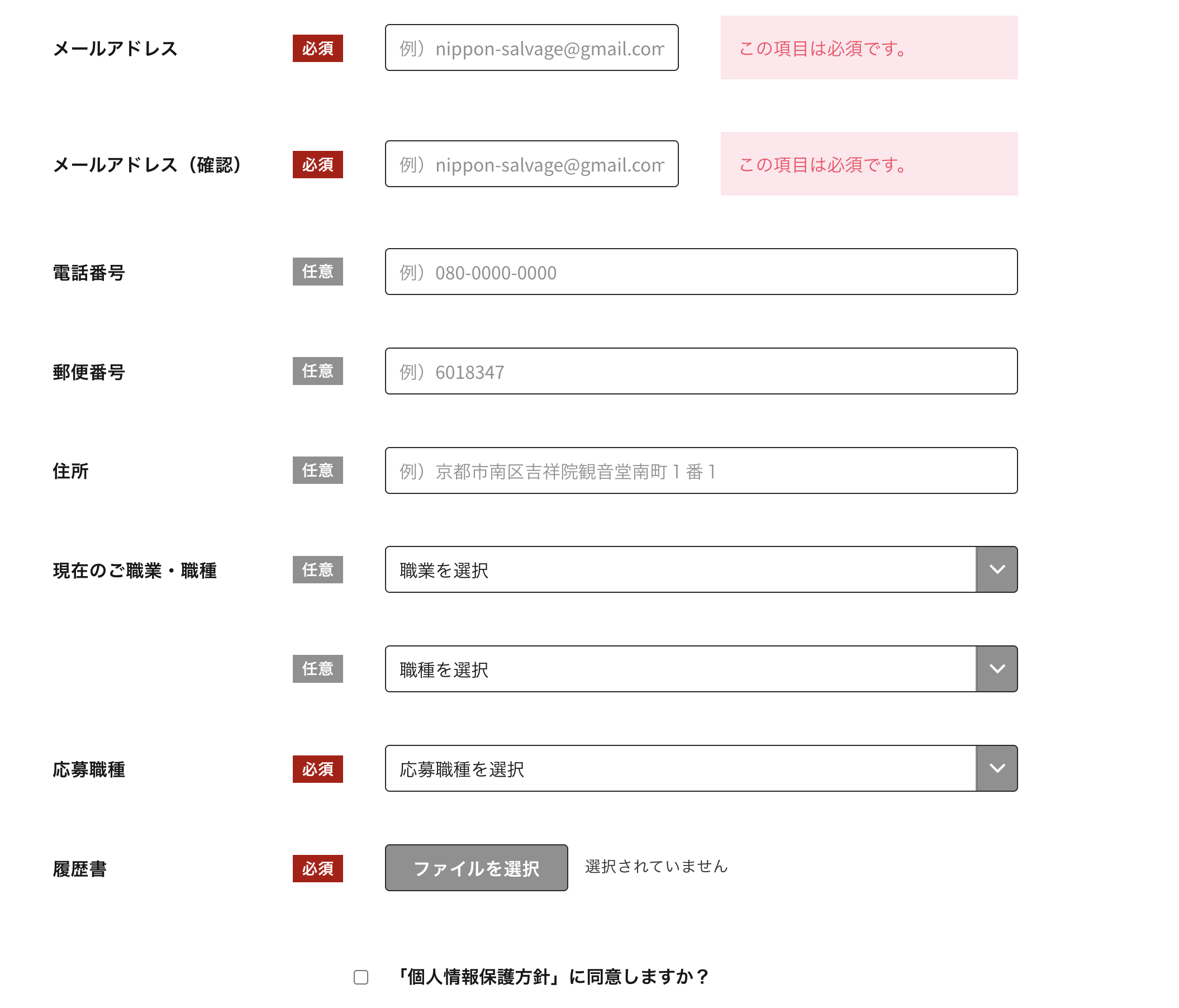Click the red 必須 badge beside 履歴書

(x=317, y=868)
